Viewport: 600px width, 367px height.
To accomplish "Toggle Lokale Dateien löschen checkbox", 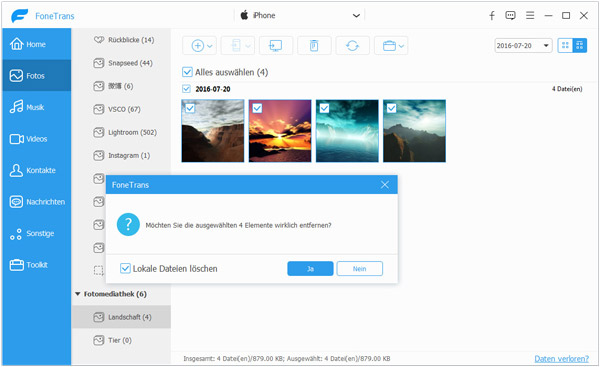I will point(125,268).
